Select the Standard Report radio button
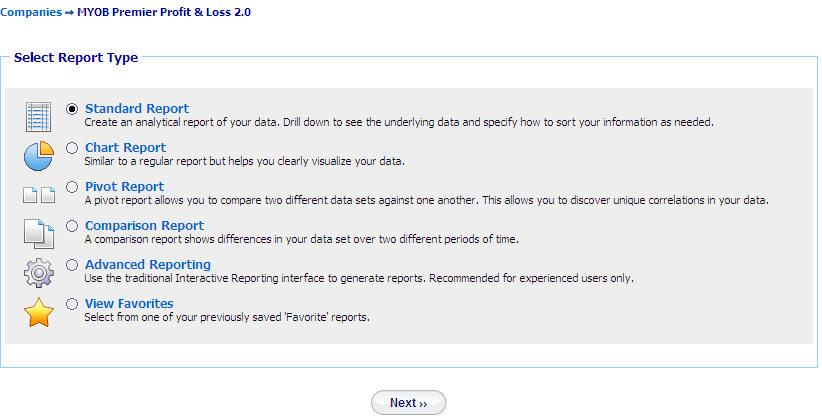Screen dimensions: 822x420 (72, 109)
